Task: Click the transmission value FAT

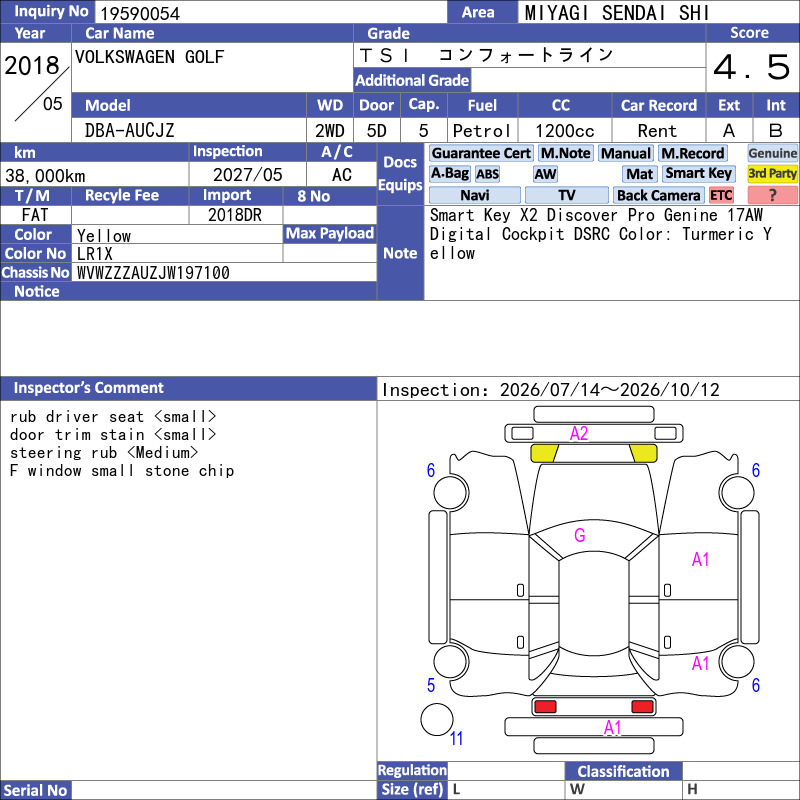Action: coord(35,215)
